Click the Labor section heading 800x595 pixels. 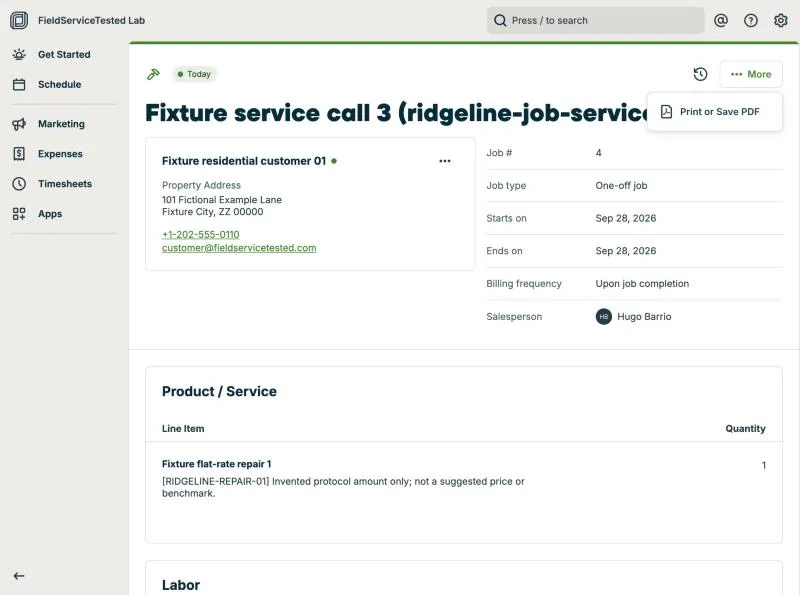pyautogui.click(x=181, y=585)
